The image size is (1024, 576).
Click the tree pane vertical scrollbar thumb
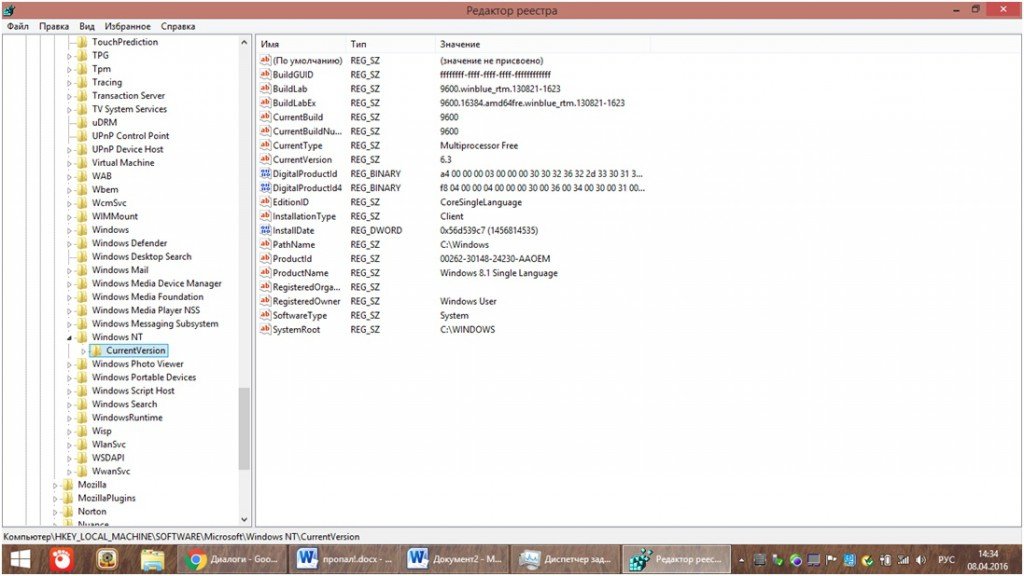[244, 428]
